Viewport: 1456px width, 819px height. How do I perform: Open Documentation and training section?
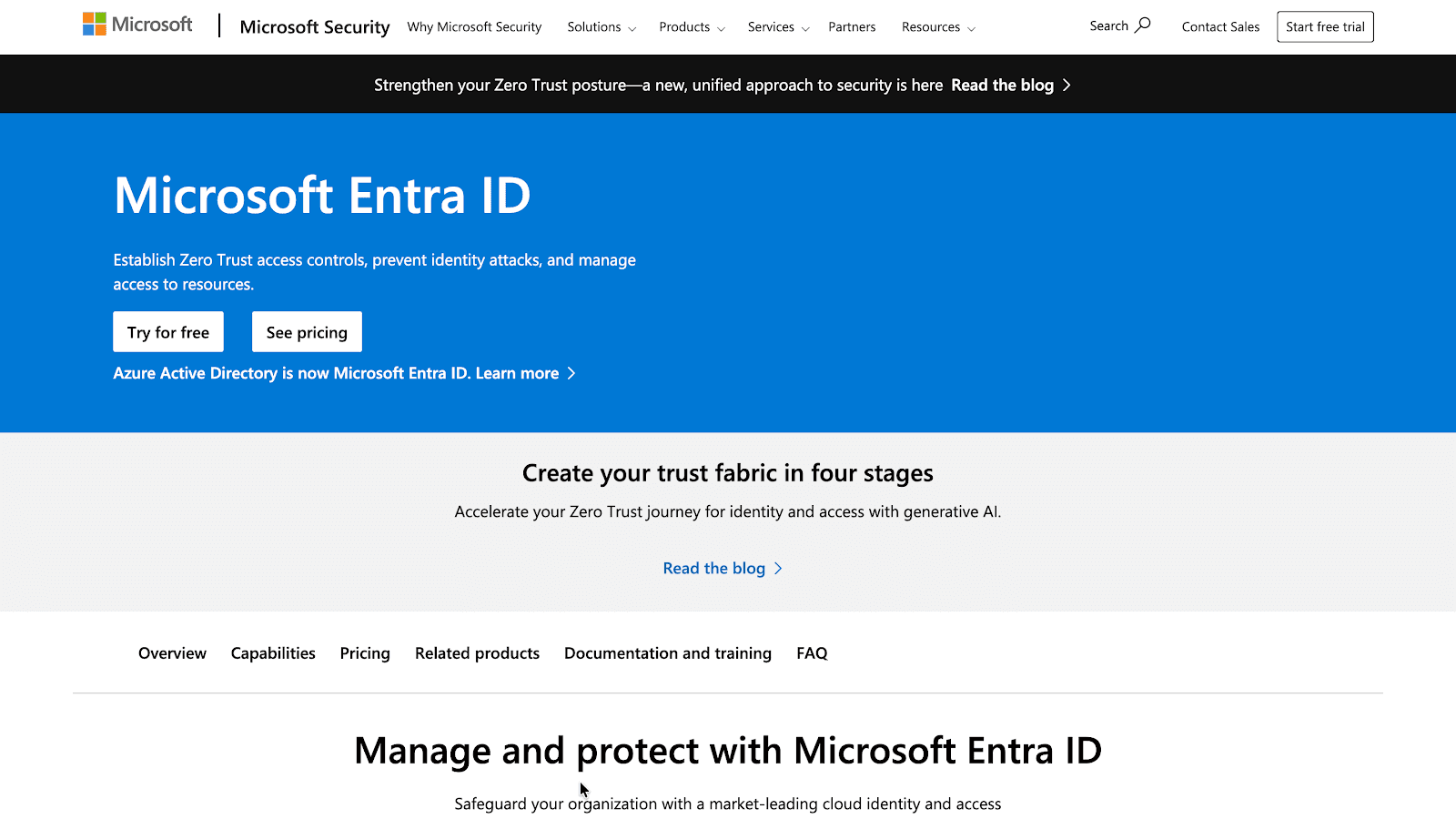pyautogui.click(x=667, y=653)
